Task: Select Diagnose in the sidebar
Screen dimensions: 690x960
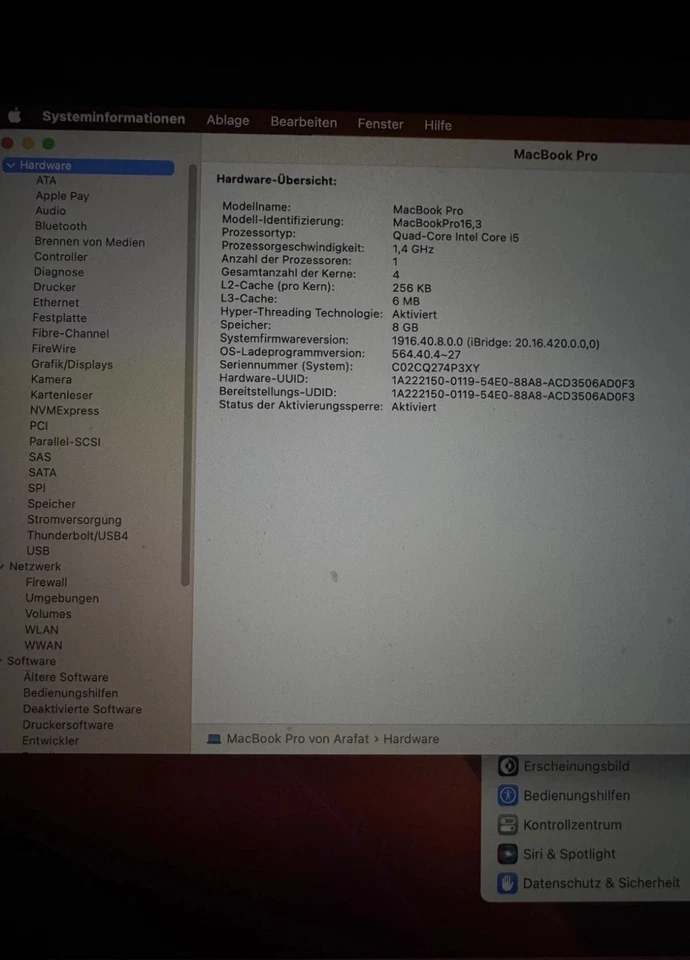Action: pos(59,272)
